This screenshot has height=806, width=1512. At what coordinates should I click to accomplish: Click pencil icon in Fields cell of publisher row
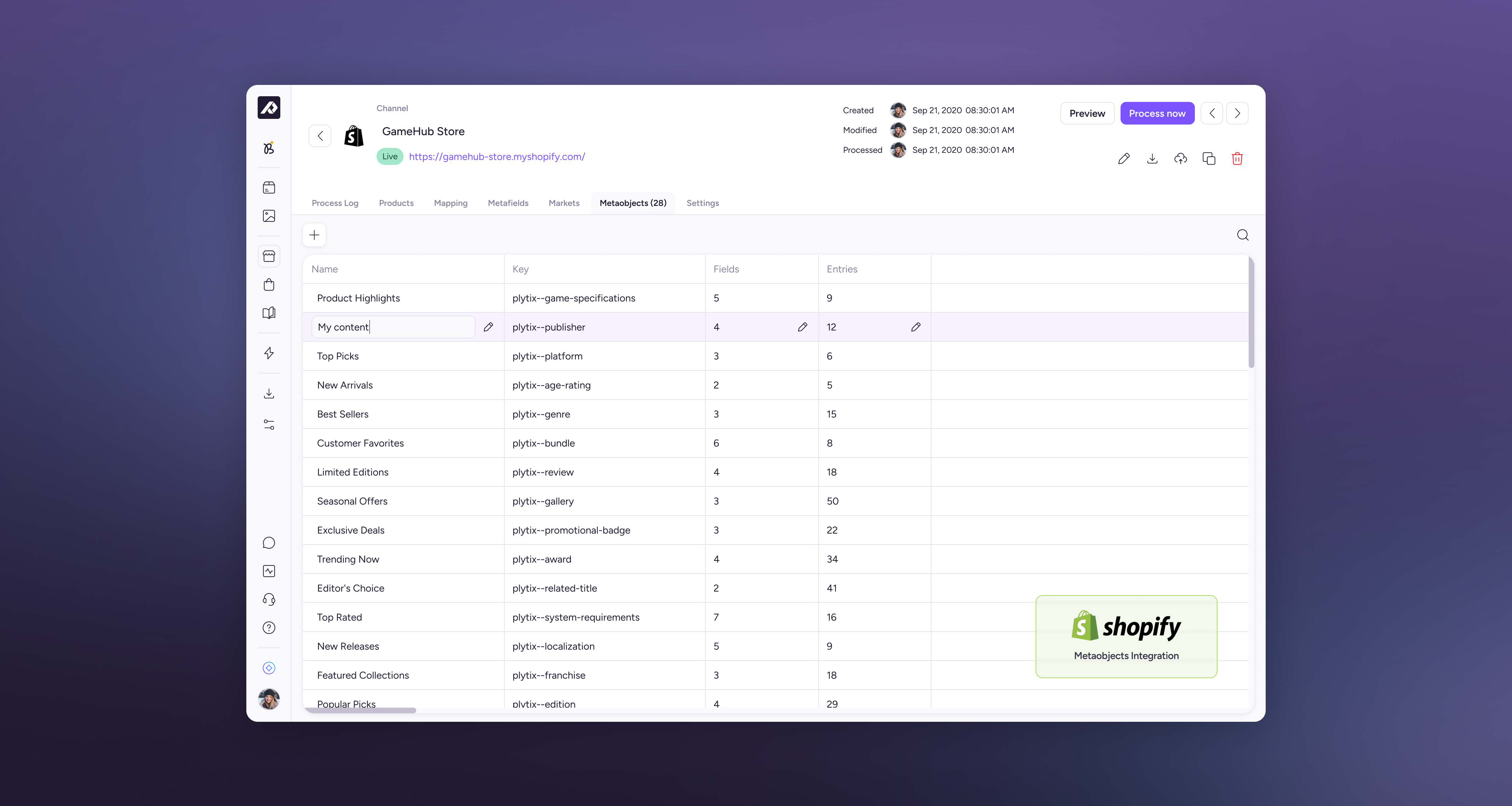(802, 327)
